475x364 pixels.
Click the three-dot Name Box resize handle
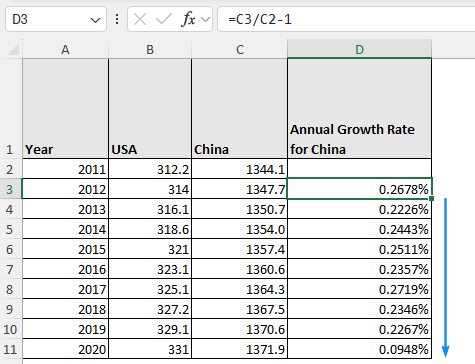(117, 19)
